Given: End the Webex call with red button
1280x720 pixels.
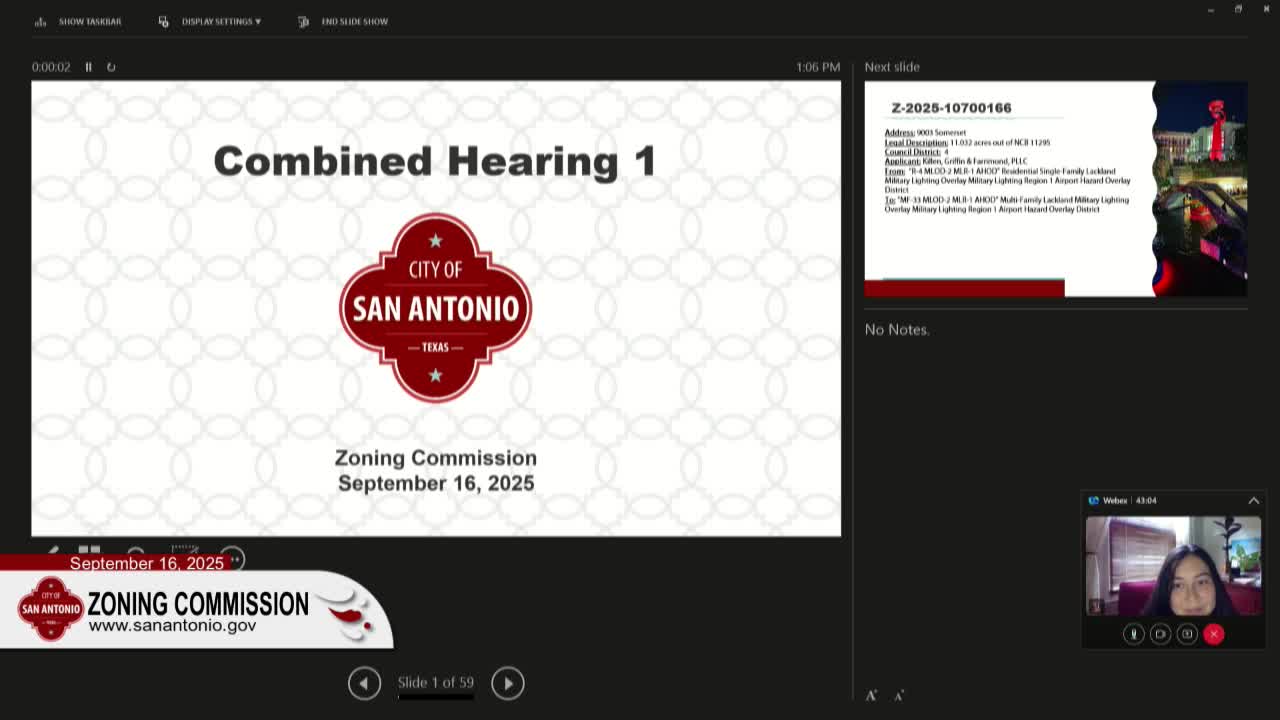Looking at the screenshot, I should pos(1214,634).
